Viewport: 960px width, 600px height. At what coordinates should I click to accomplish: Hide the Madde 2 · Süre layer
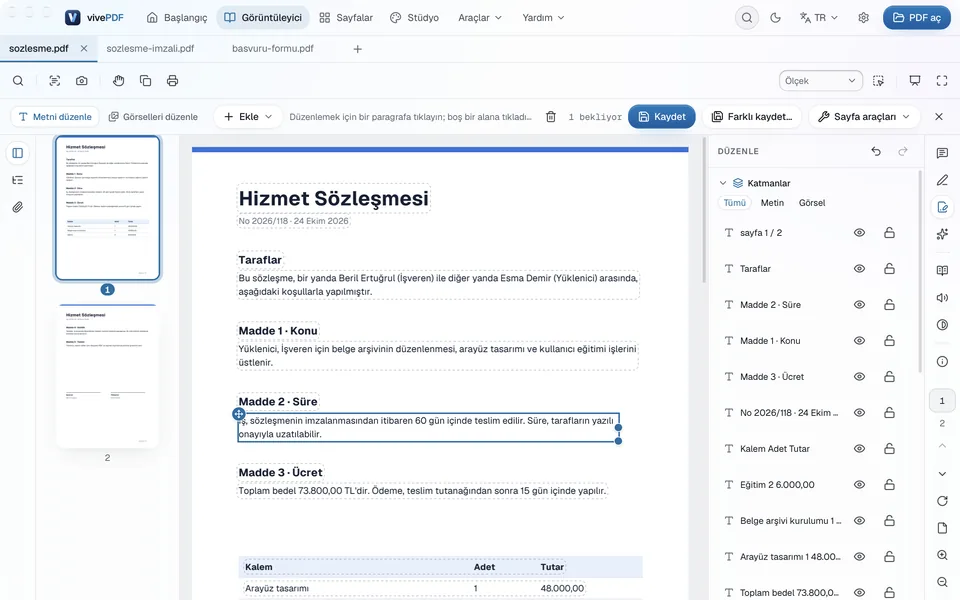860,305
